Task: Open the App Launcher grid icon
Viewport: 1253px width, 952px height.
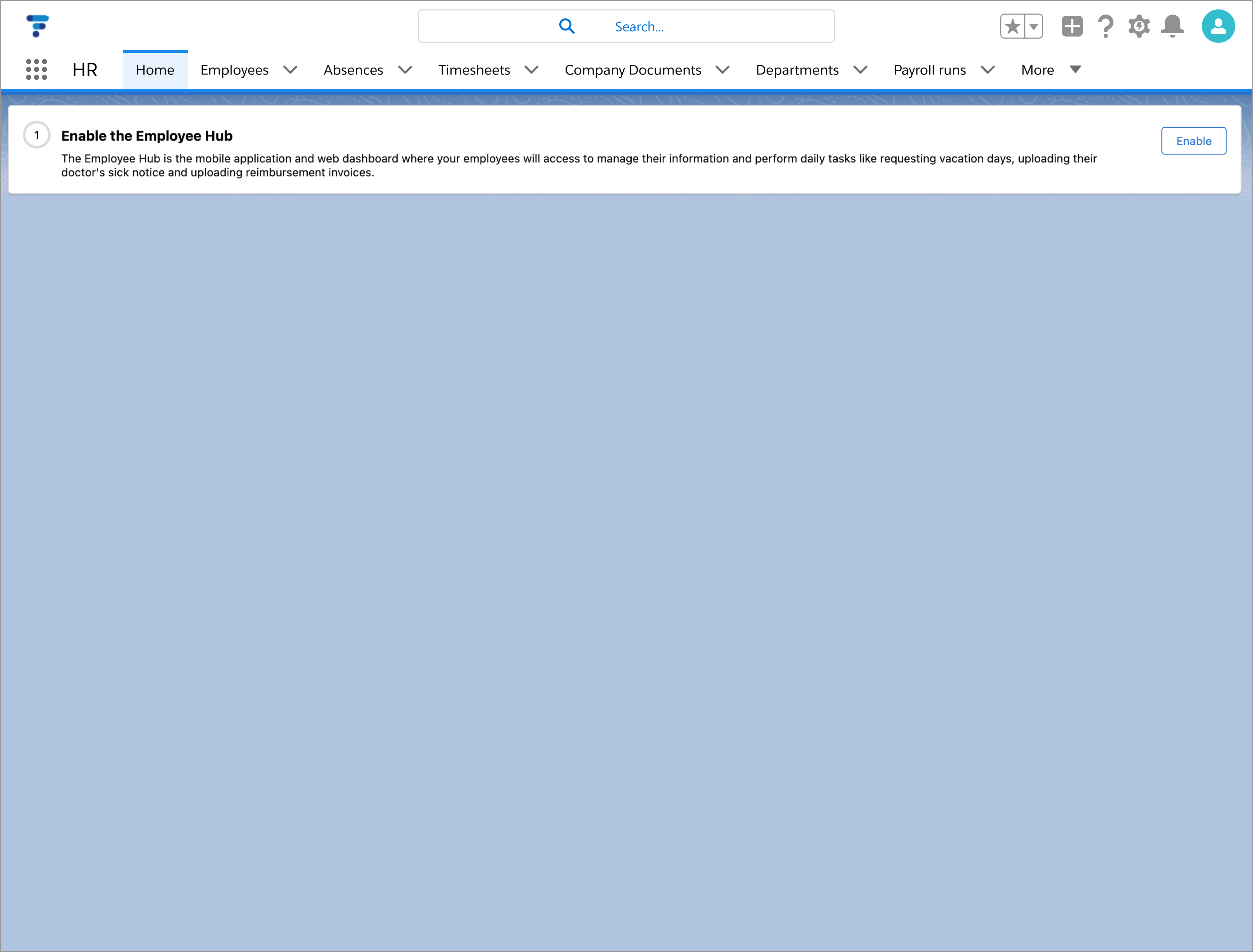Action: pyautogui.click(x=36, y=70)
